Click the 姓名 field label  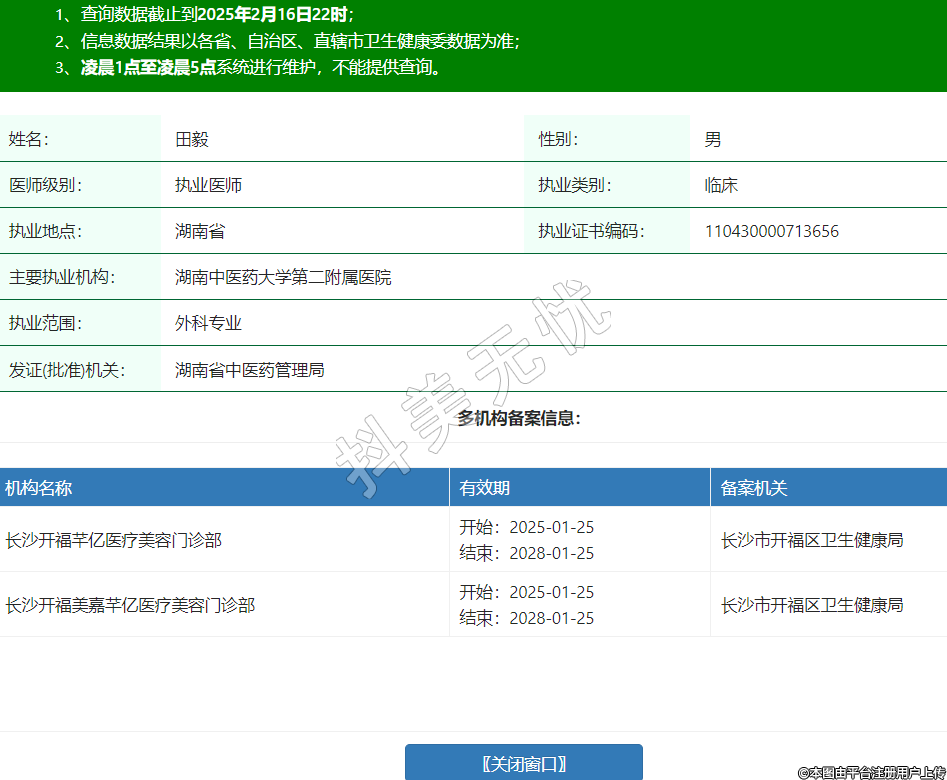pyautogui.click(x=29, y=139)
